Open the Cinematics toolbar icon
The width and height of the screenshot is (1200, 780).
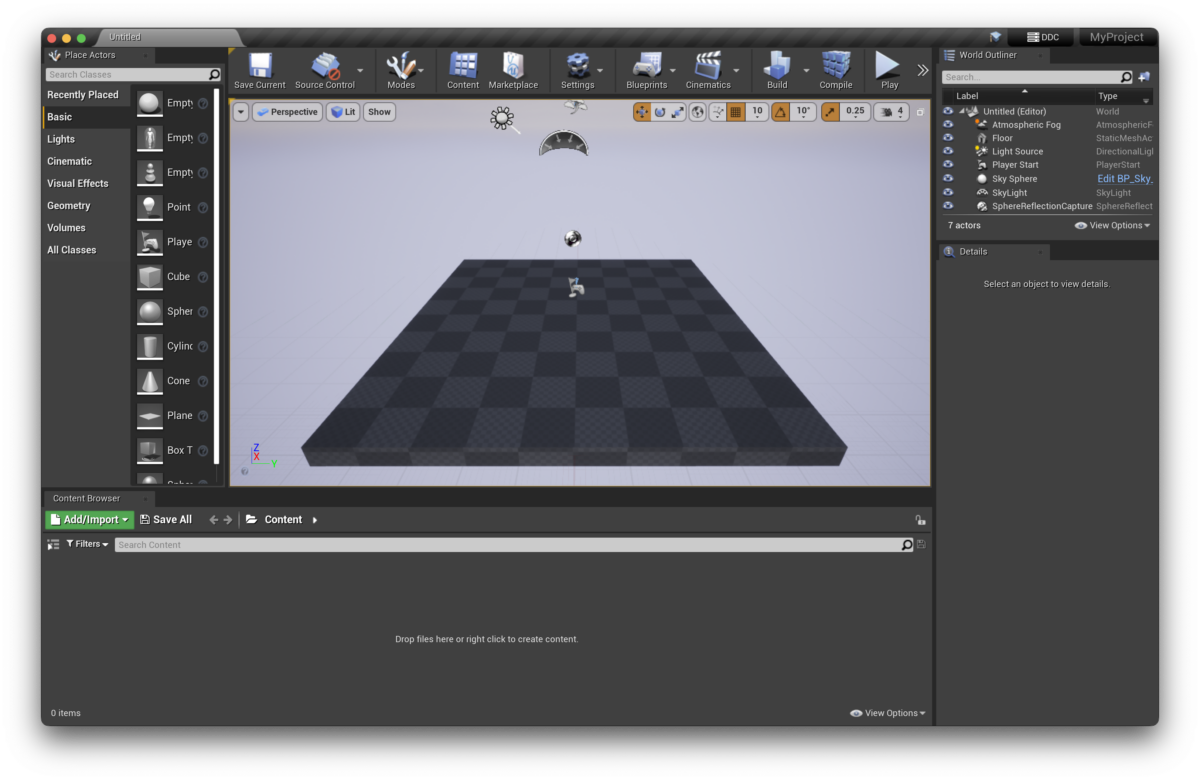708,70
